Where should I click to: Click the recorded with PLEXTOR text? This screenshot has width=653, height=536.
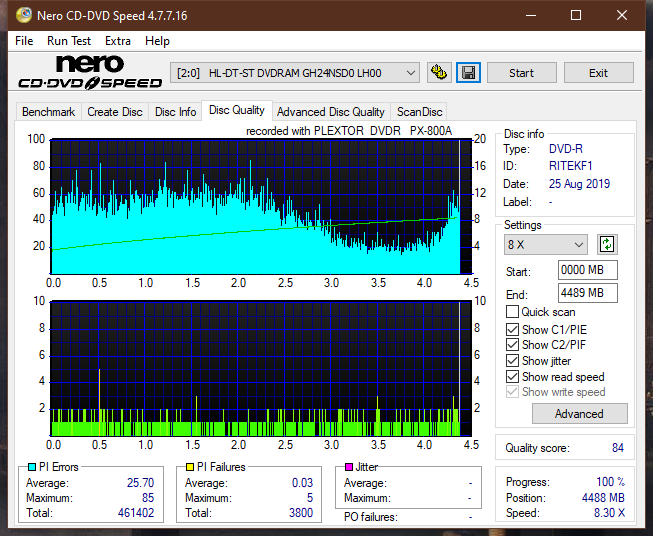(x=349, y=131)
